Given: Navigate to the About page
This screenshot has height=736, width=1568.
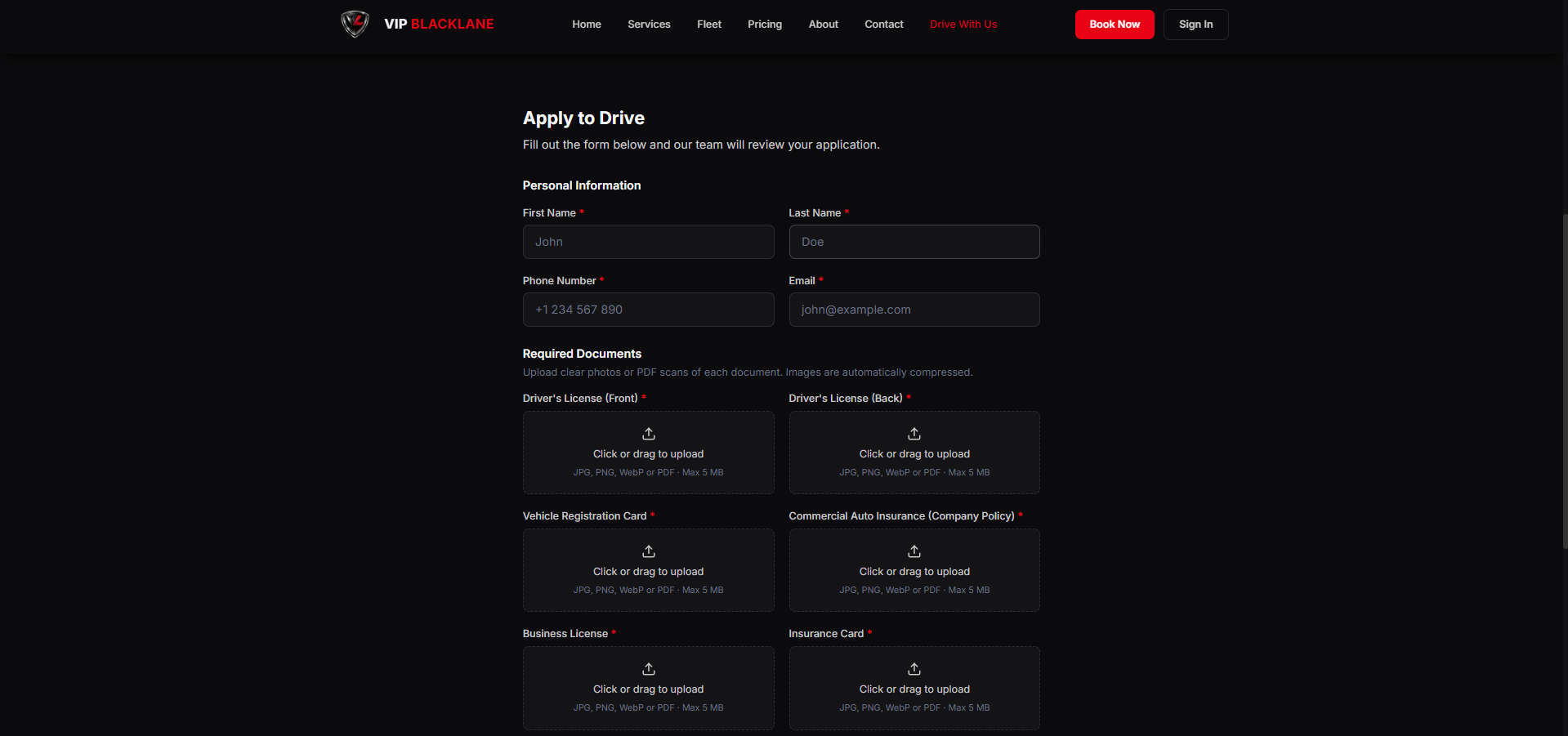Looking at the screenshot, I should click(824, 25).
